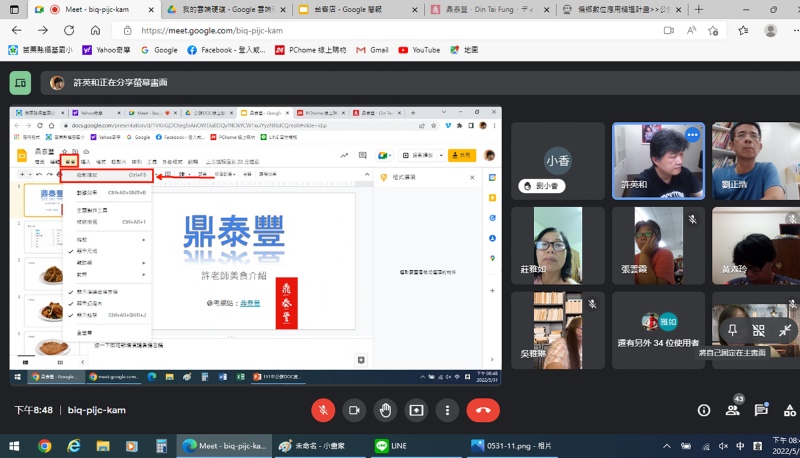
Task: Select the 劉小香 participant tile
Action: [x=558, y=161]
